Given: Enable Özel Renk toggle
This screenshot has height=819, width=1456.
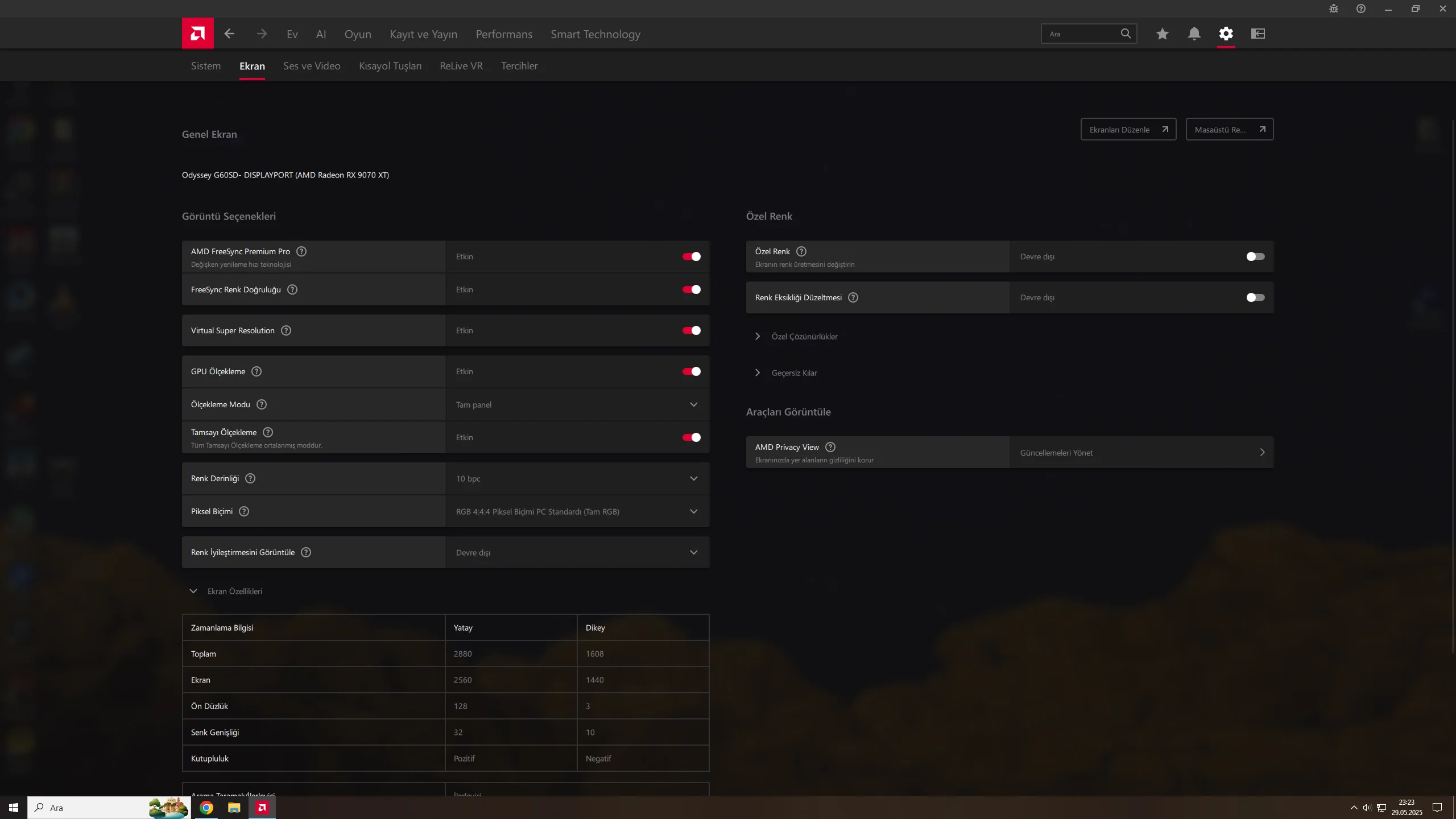Looking at the screenshot, I should point(1255,257).
